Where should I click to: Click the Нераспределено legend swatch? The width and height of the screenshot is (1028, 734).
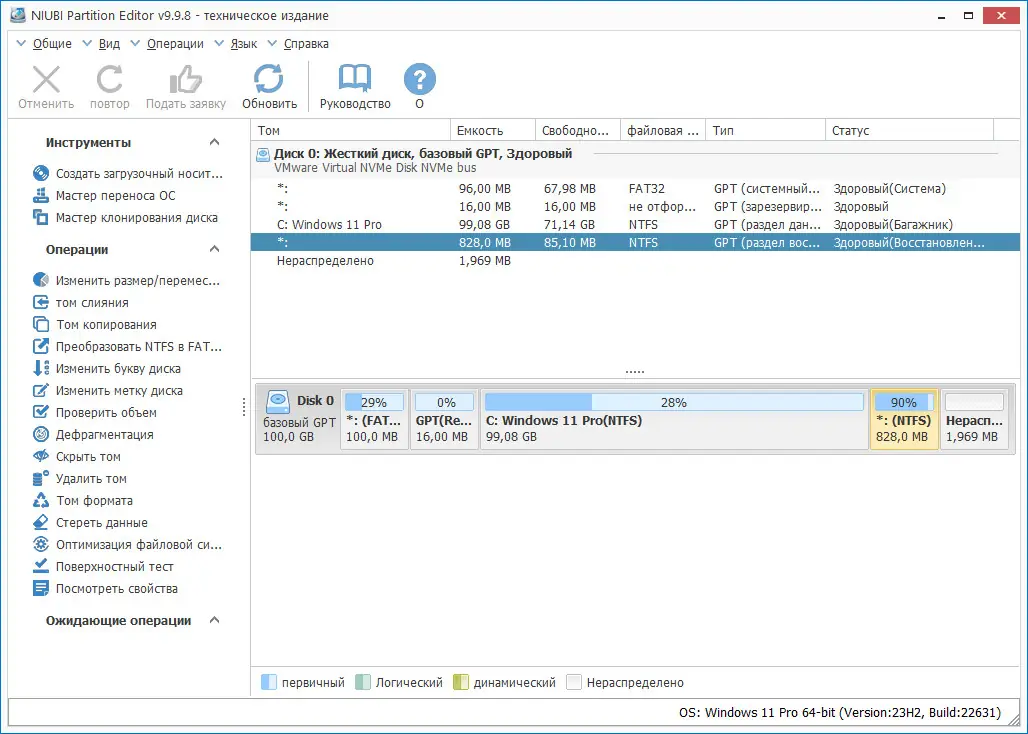(x=574, y=682)
